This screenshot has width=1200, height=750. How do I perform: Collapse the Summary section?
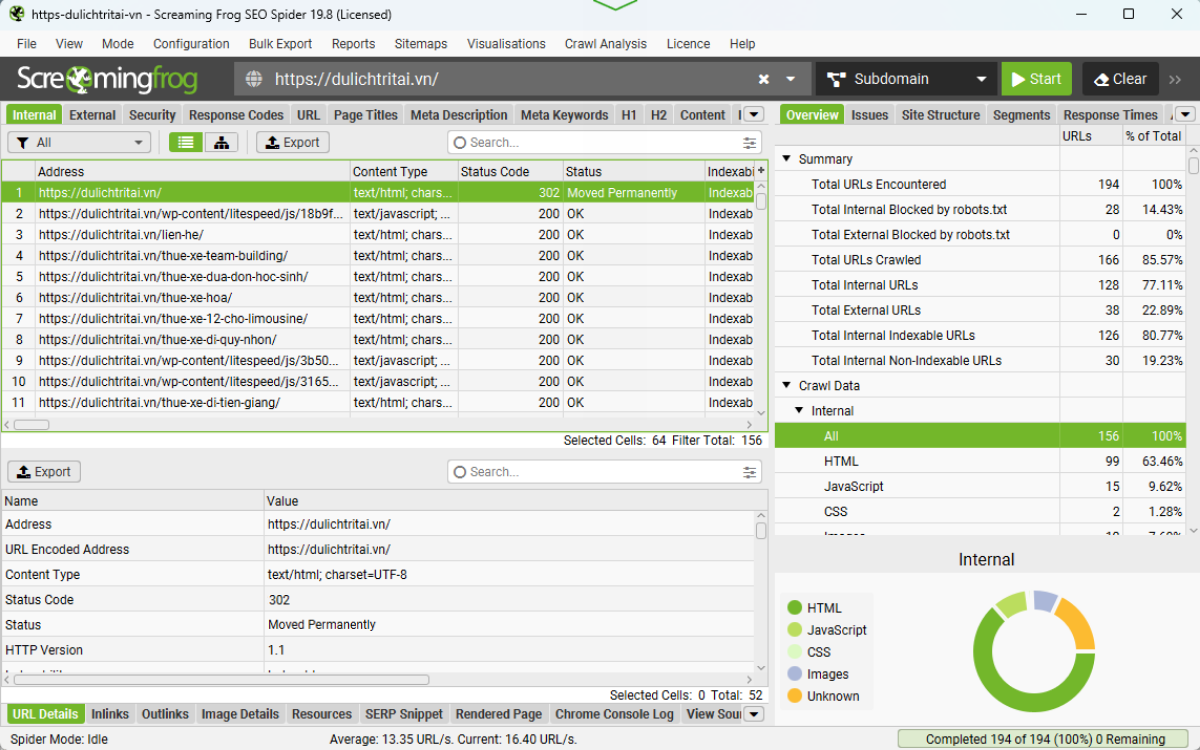click(x=788, y=158)
